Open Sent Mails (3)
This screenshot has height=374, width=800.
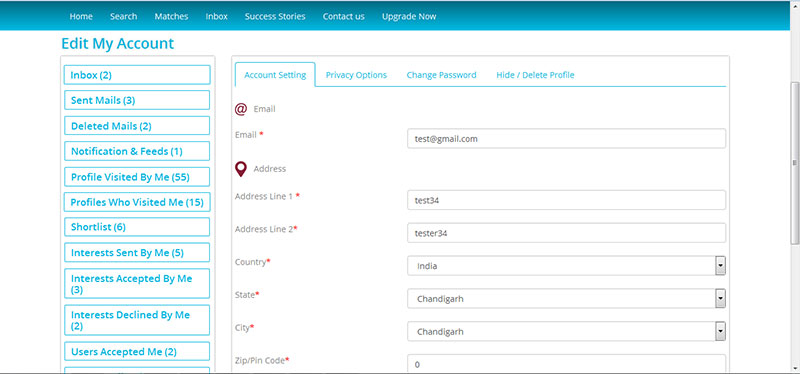click(137, 100)
